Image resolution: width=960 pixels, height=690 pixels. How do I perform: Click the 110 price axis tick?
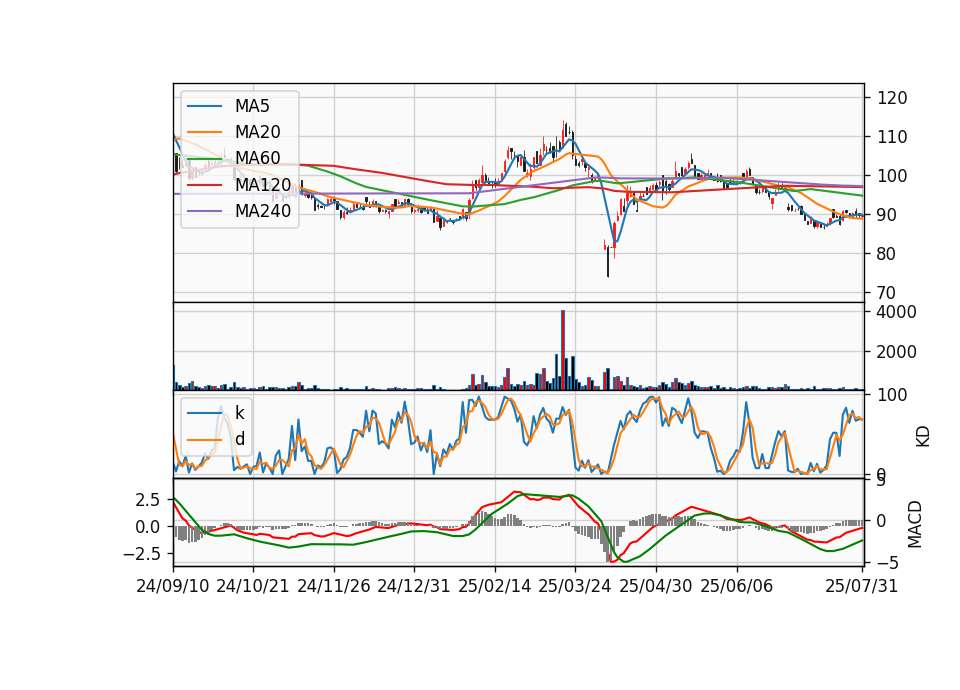[892, 137]
